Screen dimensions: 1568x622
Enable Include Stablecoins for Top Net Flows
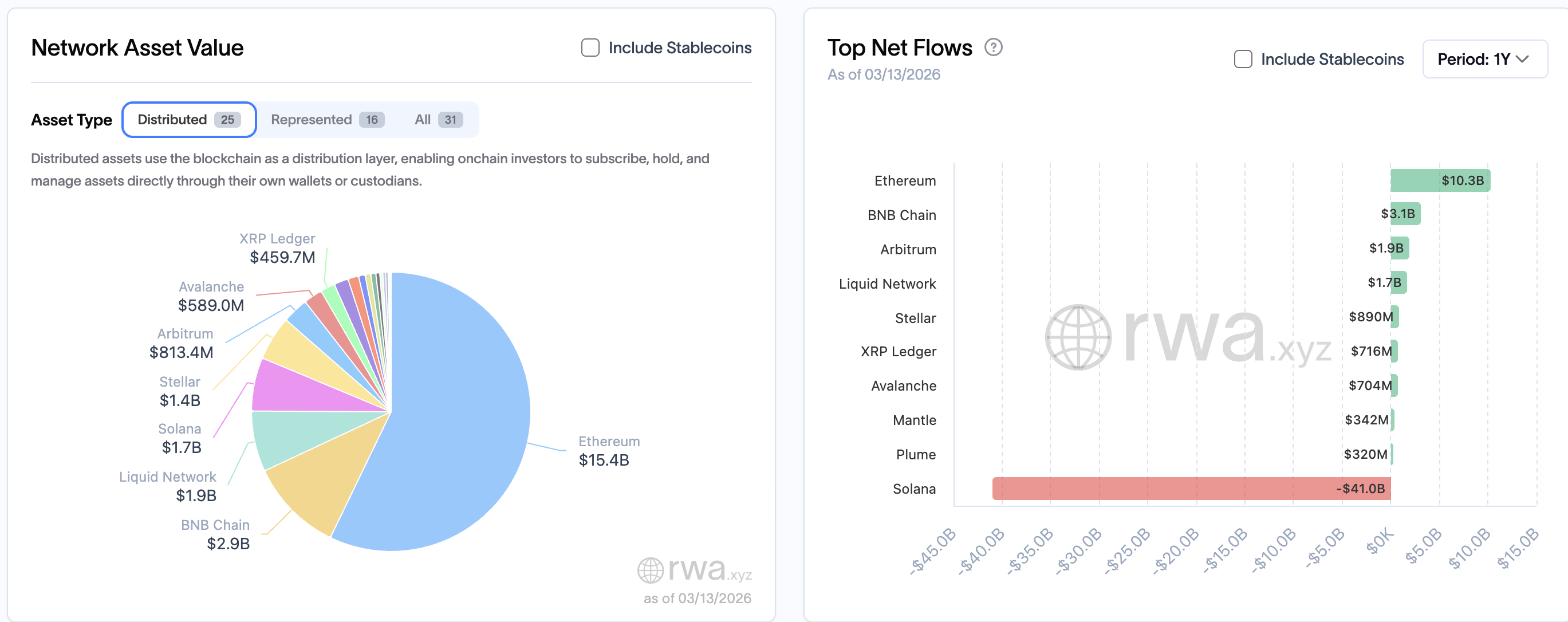[x=1242, y=58]
